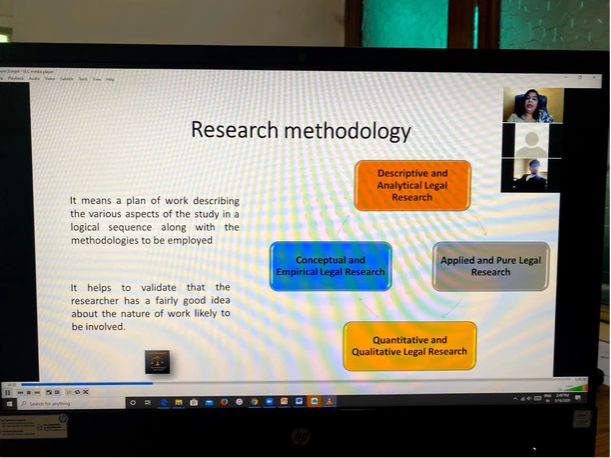The height and width of the screenshot is (458, 611).
Task: Open File Explorer from taskbar
Action: click(179, 402)
